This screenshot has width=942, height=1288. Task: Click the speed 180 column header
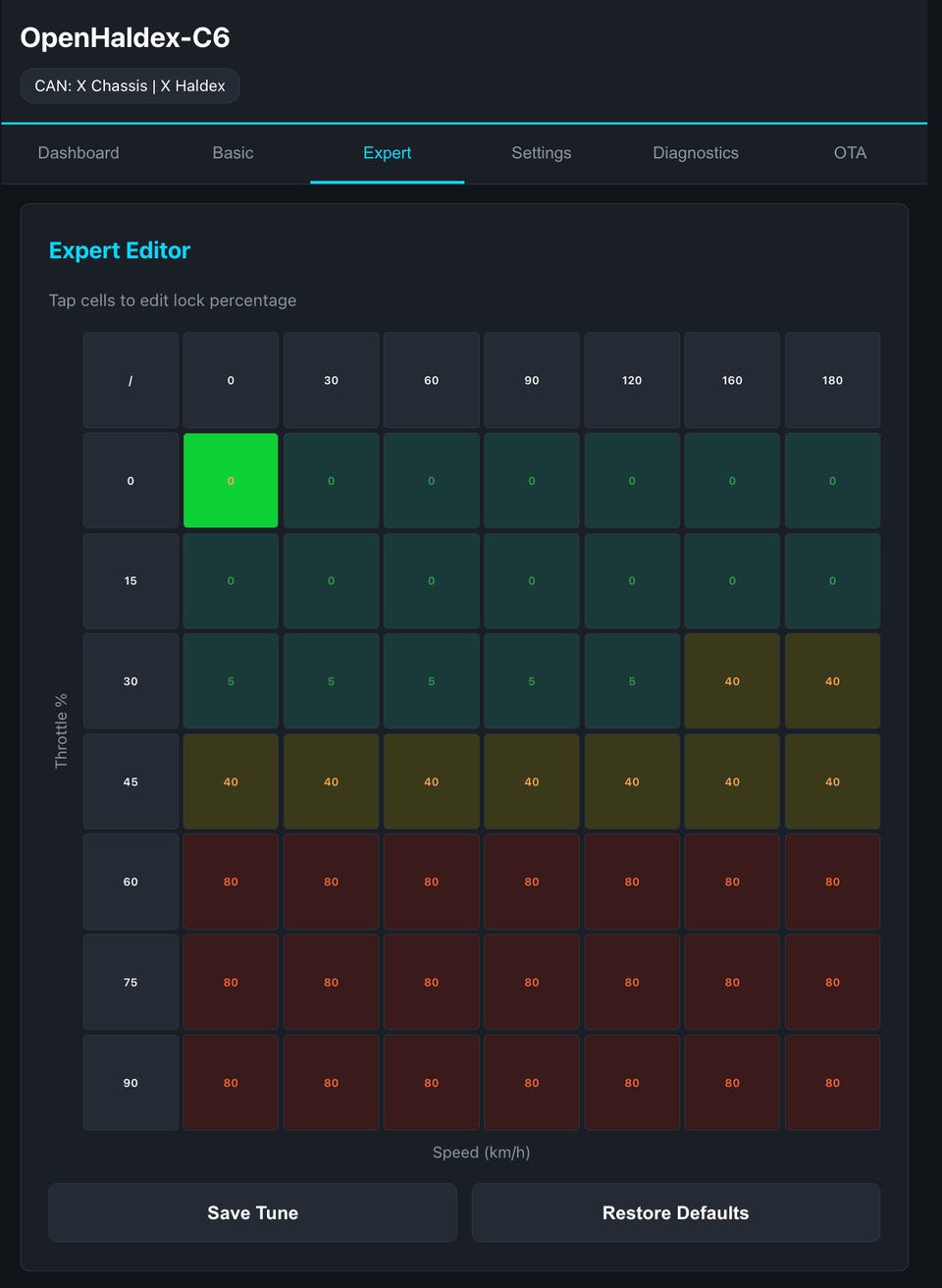pyautogui.click(x=832, y=380)
